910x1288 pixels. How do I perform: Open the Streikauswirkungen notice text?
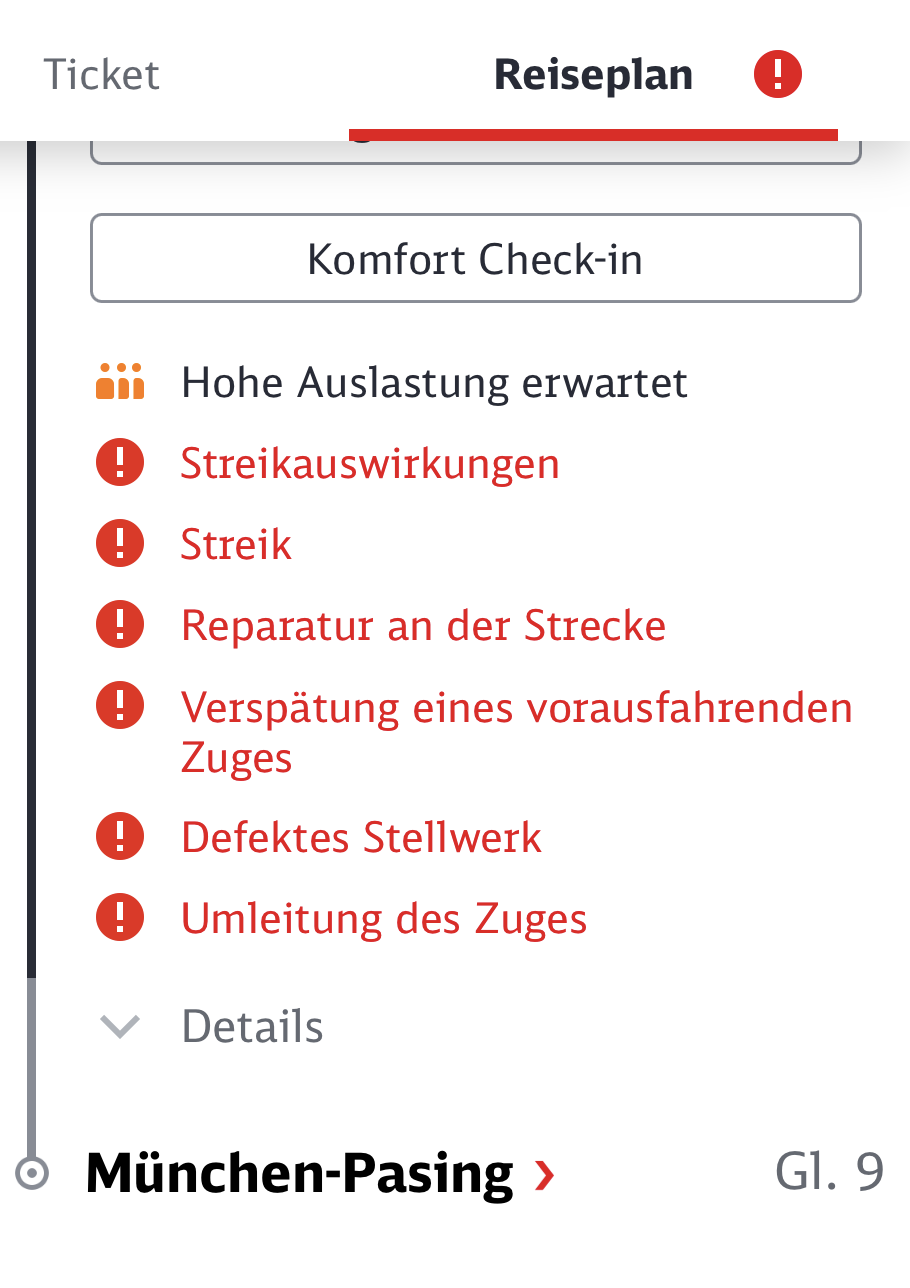point(370,463)
